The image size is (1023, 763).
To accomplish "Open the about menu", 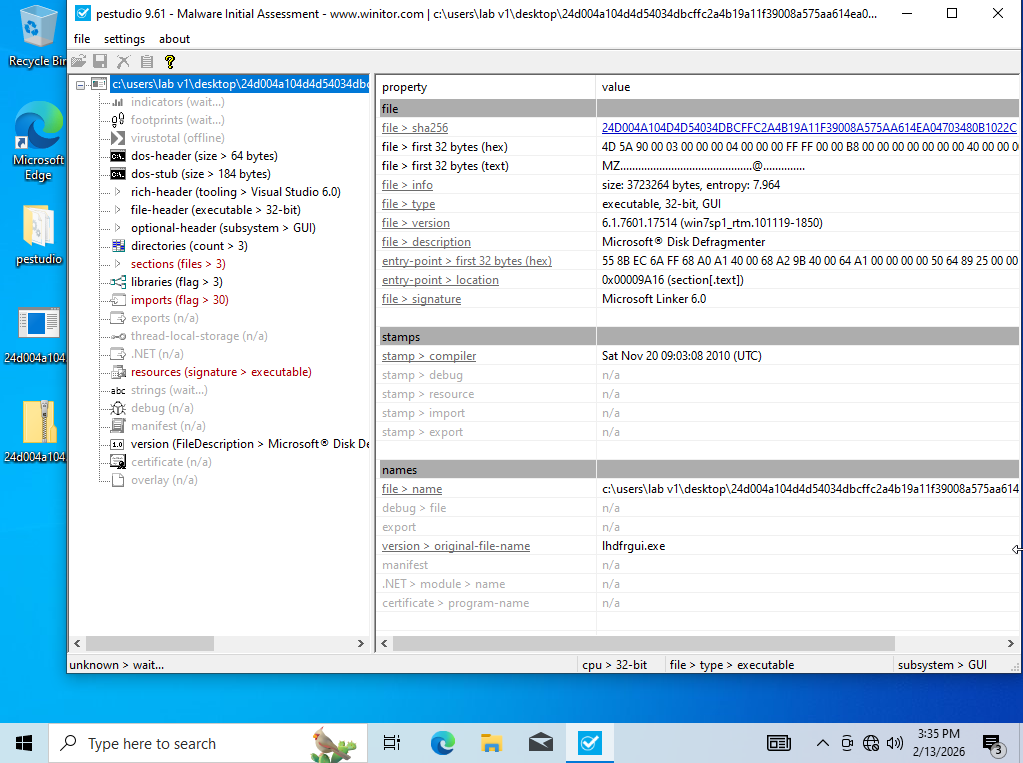I will click(174, 39).
